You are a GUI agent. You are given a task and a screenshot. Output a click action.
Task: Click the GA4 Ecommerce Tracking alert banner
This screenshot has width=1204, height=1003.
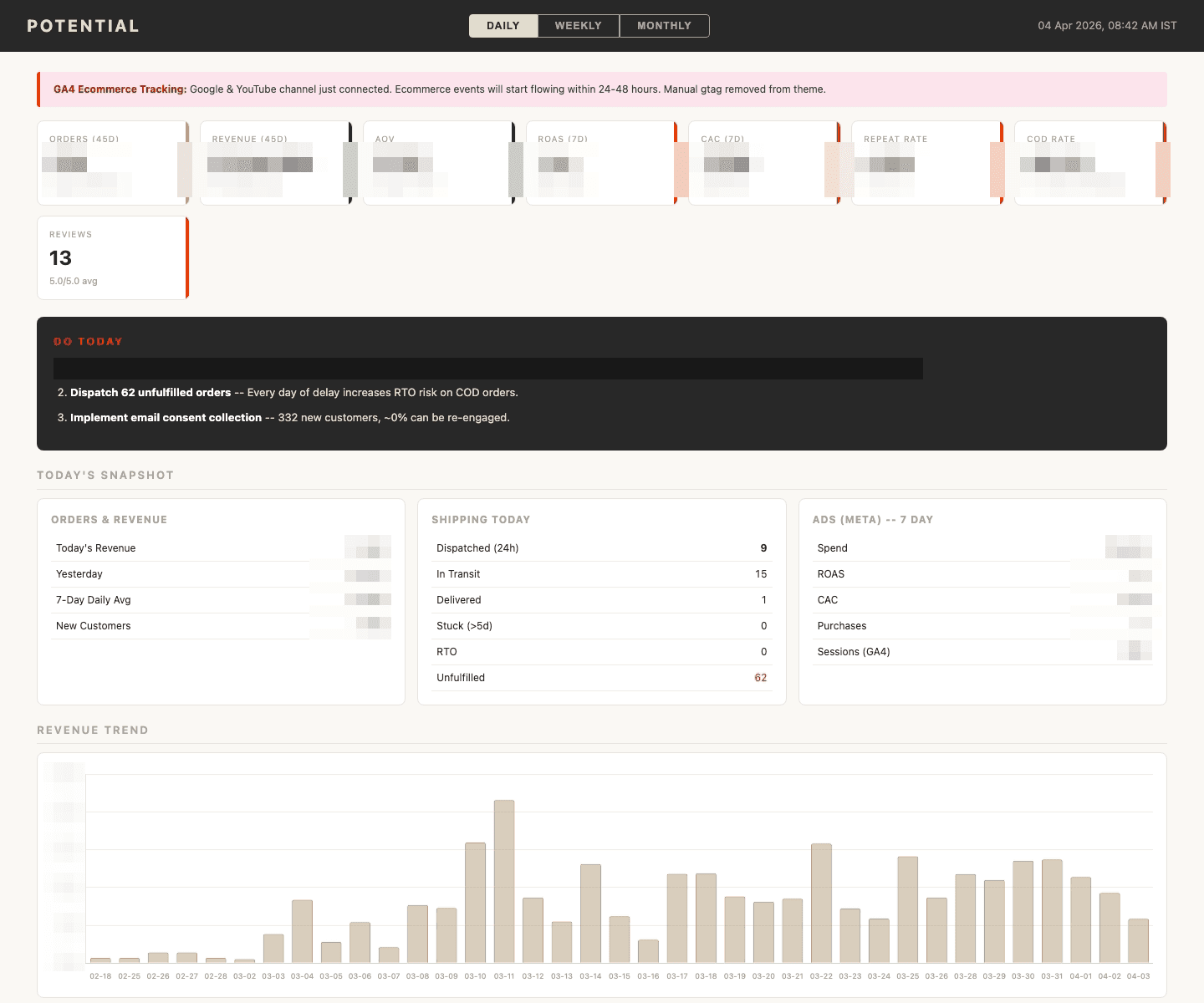pyautogui.click(x=602, y=89)
